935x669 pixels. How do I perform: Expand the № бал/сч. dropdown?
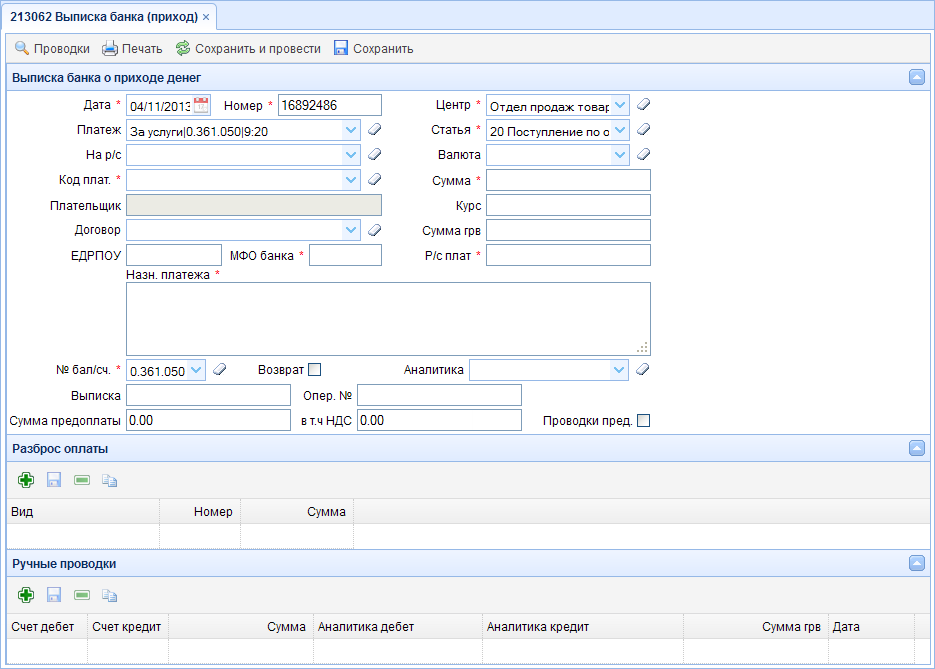click(196, 370)
